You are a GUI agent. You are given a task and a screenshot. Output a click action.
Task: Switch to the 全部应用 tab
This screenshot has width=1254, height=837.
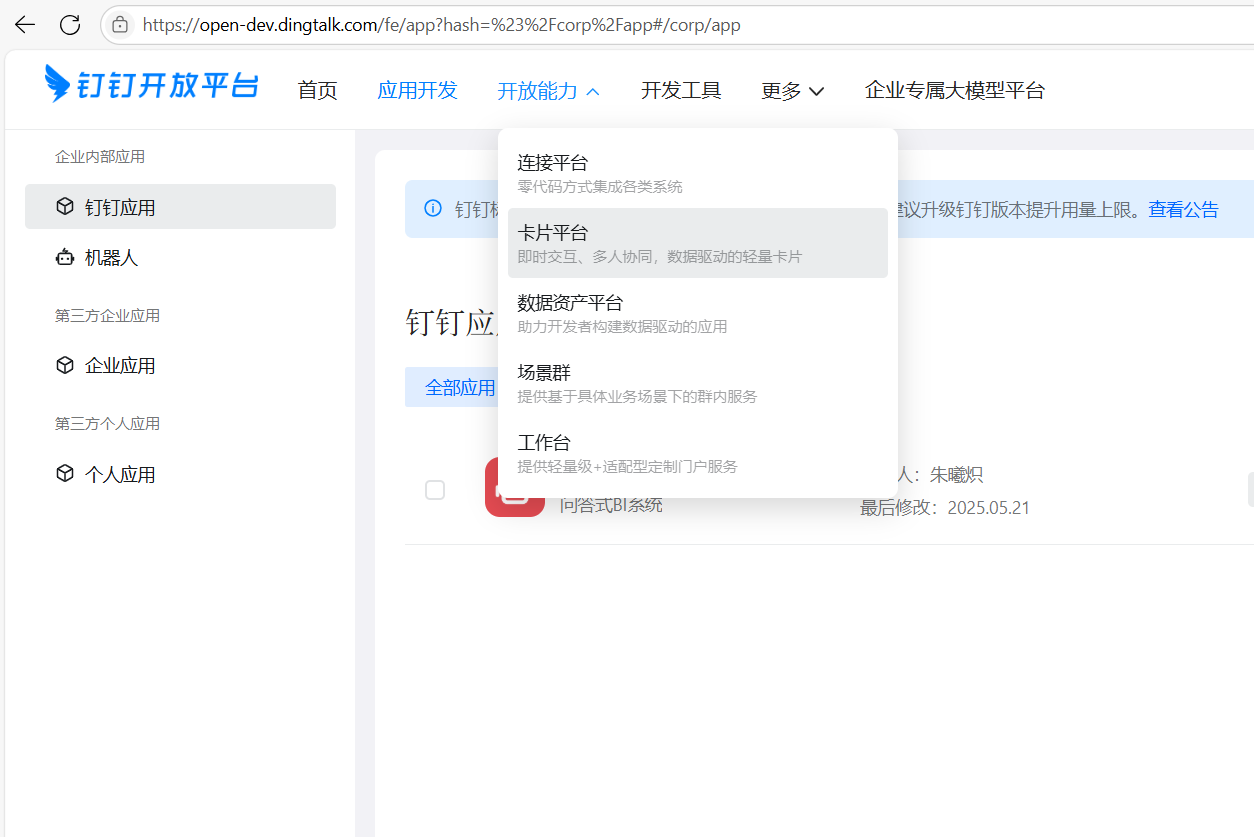tap(458, 388)
